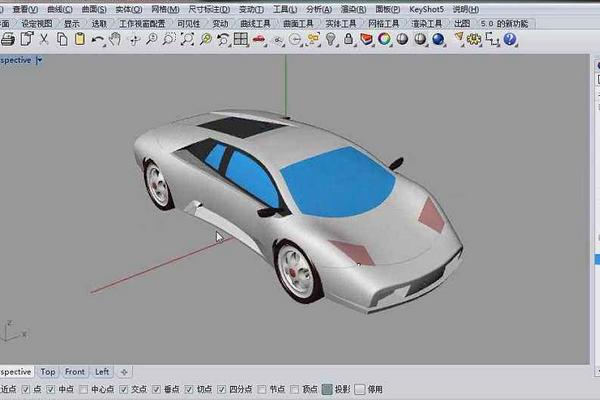This screenshot has width=600, height=400.
Task: Open the KeyShot5 menu
Action: click(426, 9)
